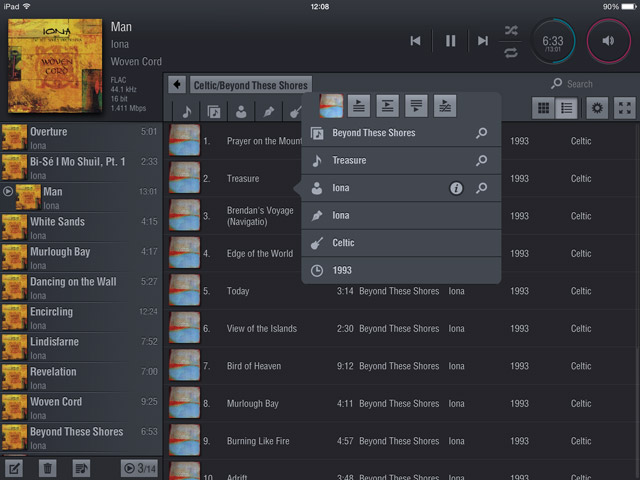Toggle shuffle playback

511,30
